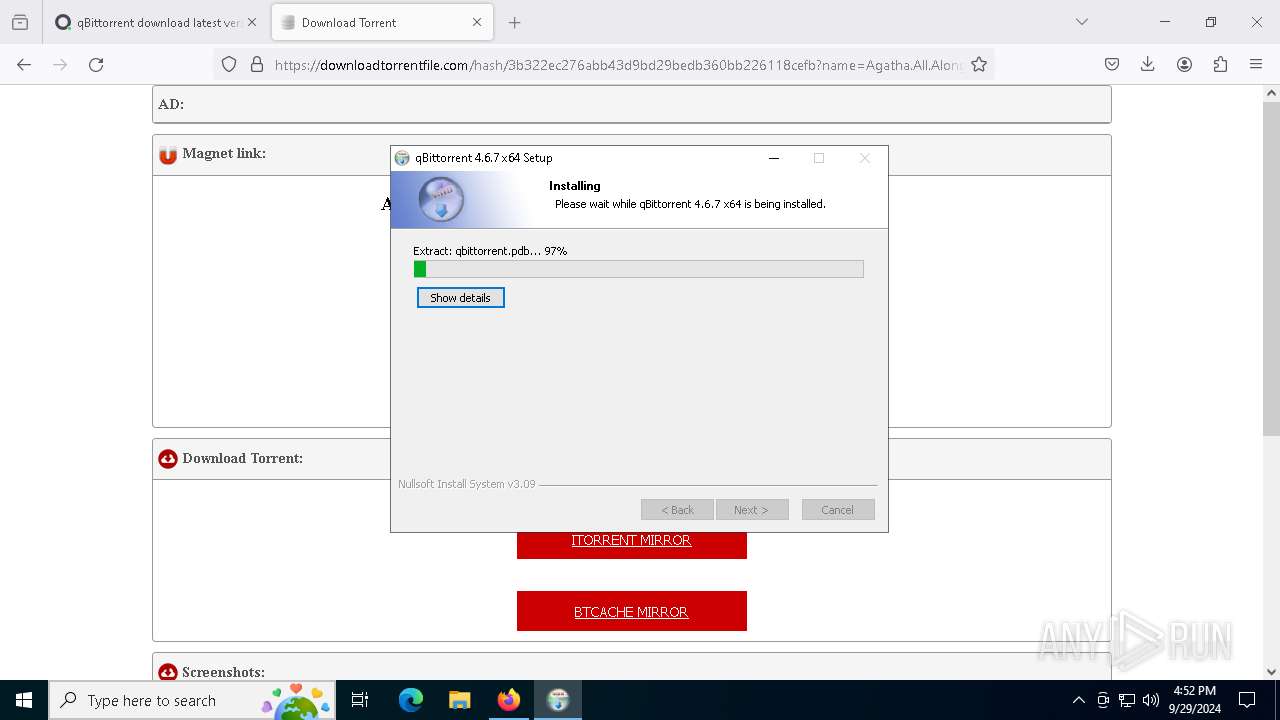Close the qBittorrent download tab
The image size is (1280, 720).
[x=251, y=22]
